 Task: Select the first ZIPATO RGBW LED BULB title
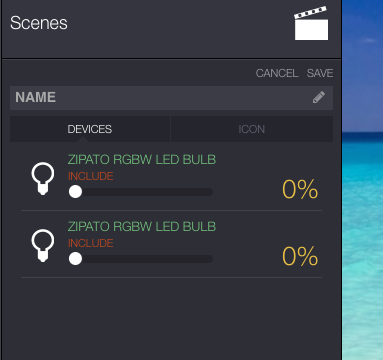(142, 159)
